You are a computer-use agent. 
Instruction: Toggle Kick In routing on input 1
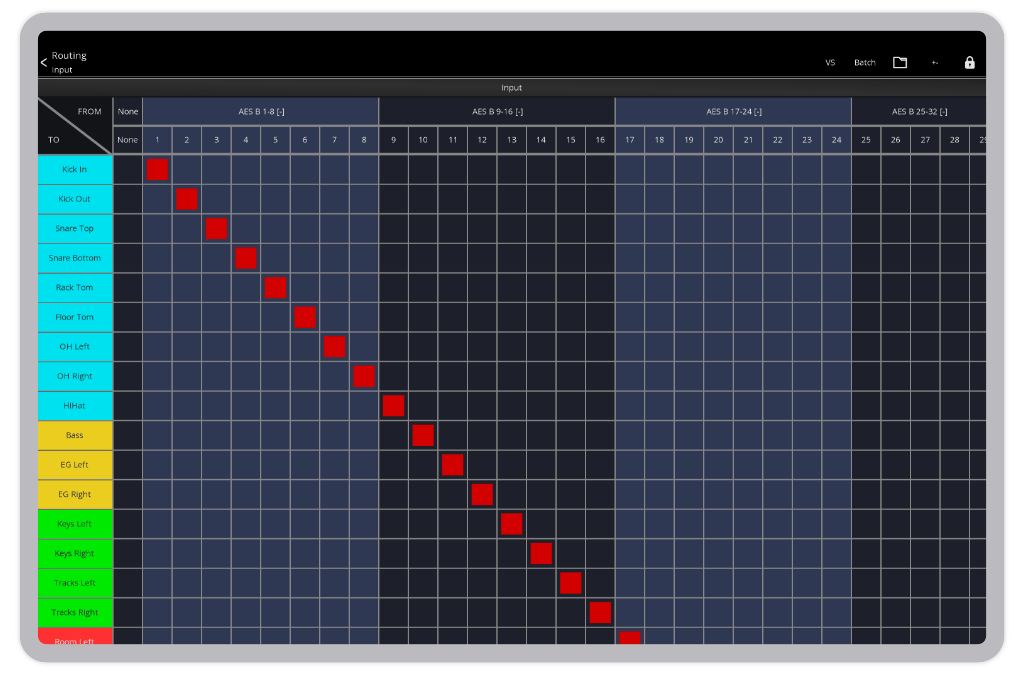tap(156, 170)
